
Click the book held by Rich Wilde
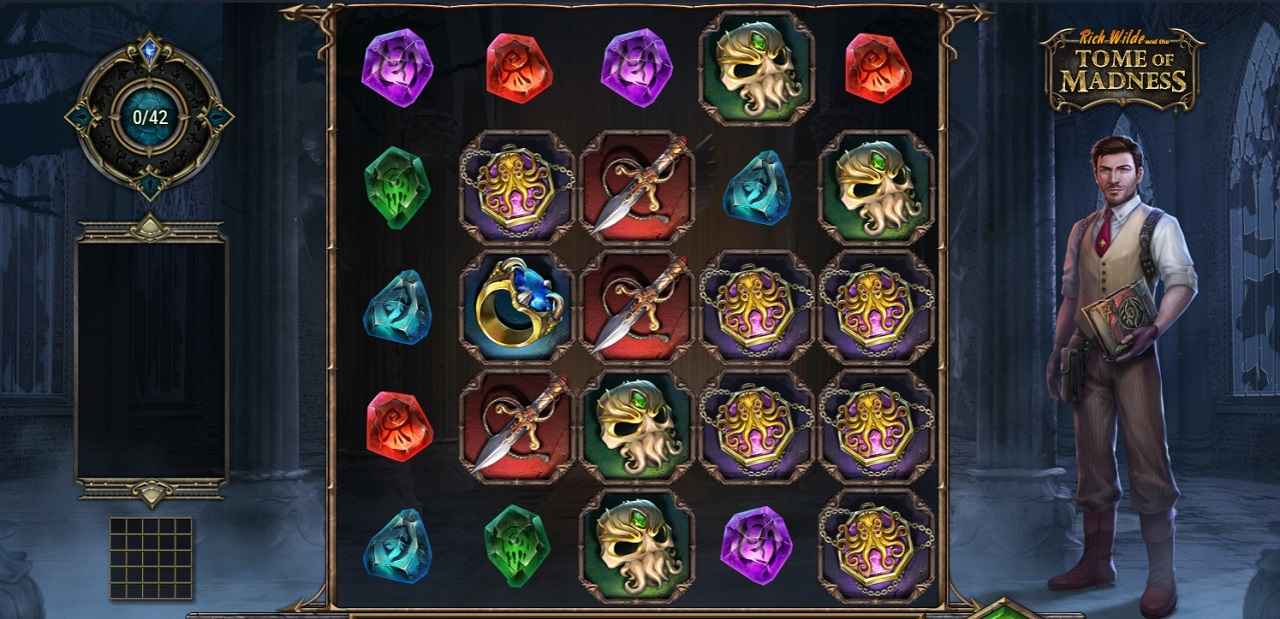point(1118,318)
